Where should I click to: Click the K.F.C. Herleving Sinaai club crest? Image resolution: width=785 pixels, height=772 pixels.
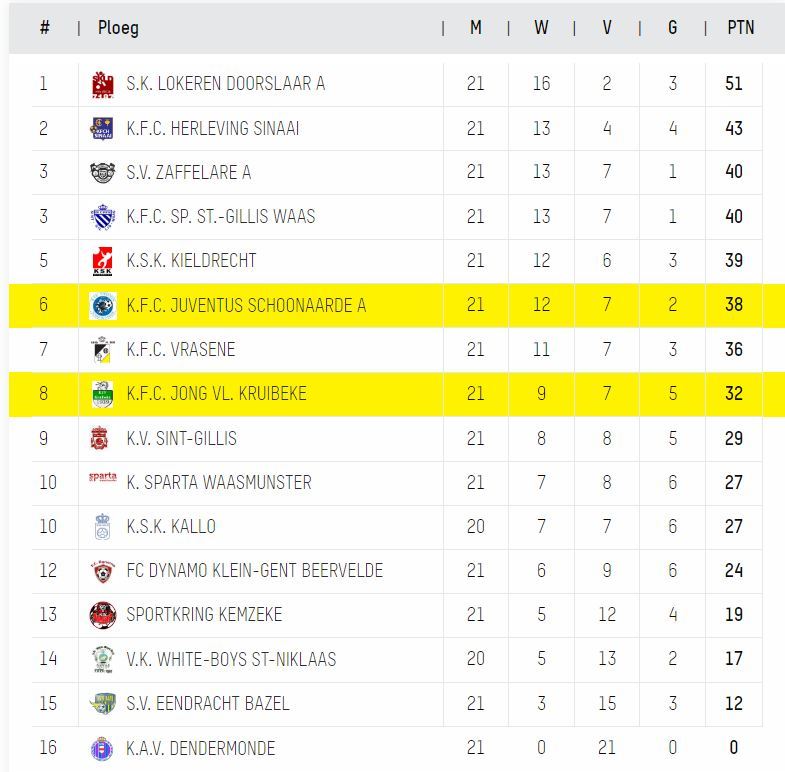[x=102, y=129]
